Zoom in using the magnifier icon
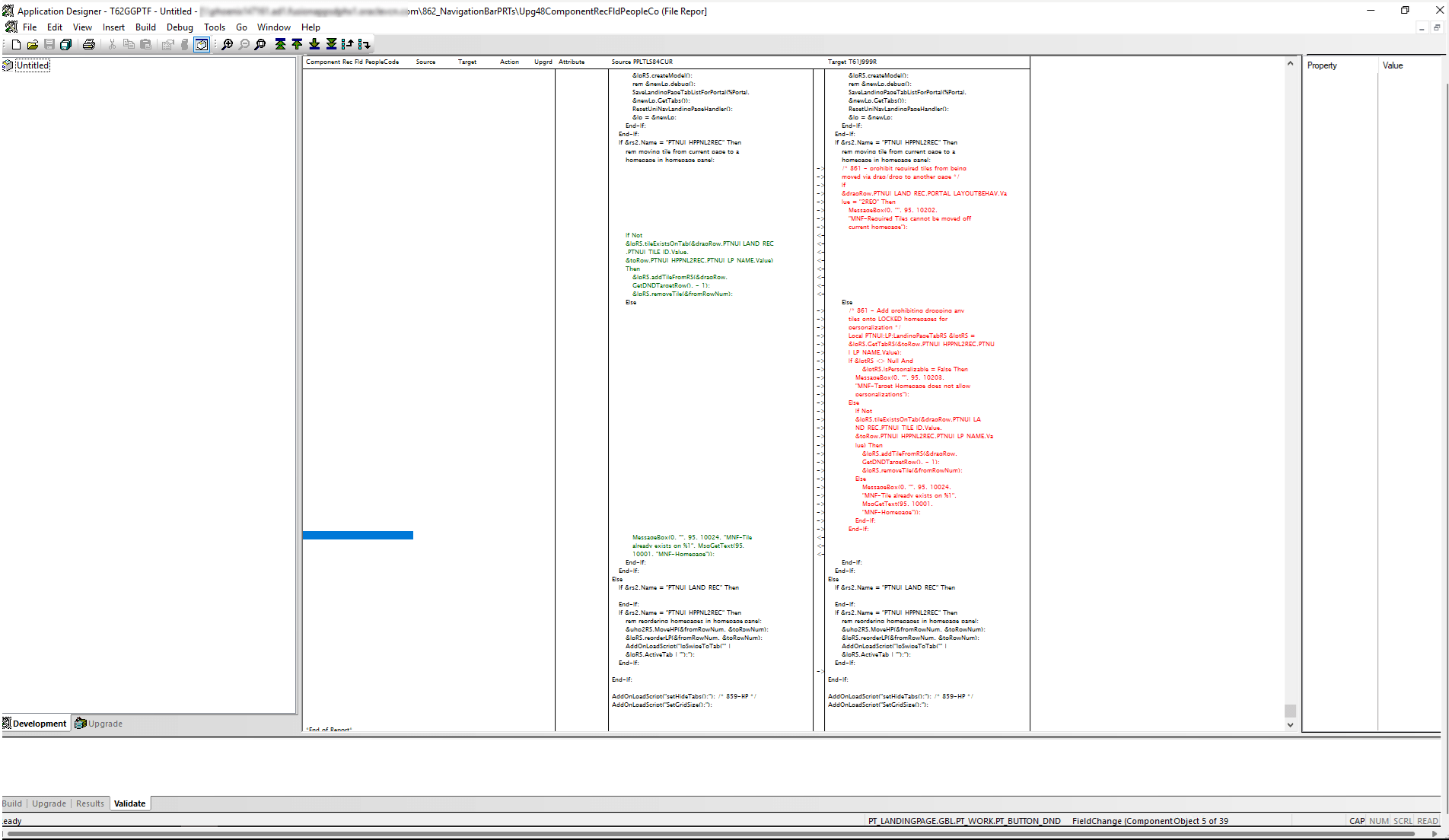Screen dimensions: 1449x840 point(226,44)
